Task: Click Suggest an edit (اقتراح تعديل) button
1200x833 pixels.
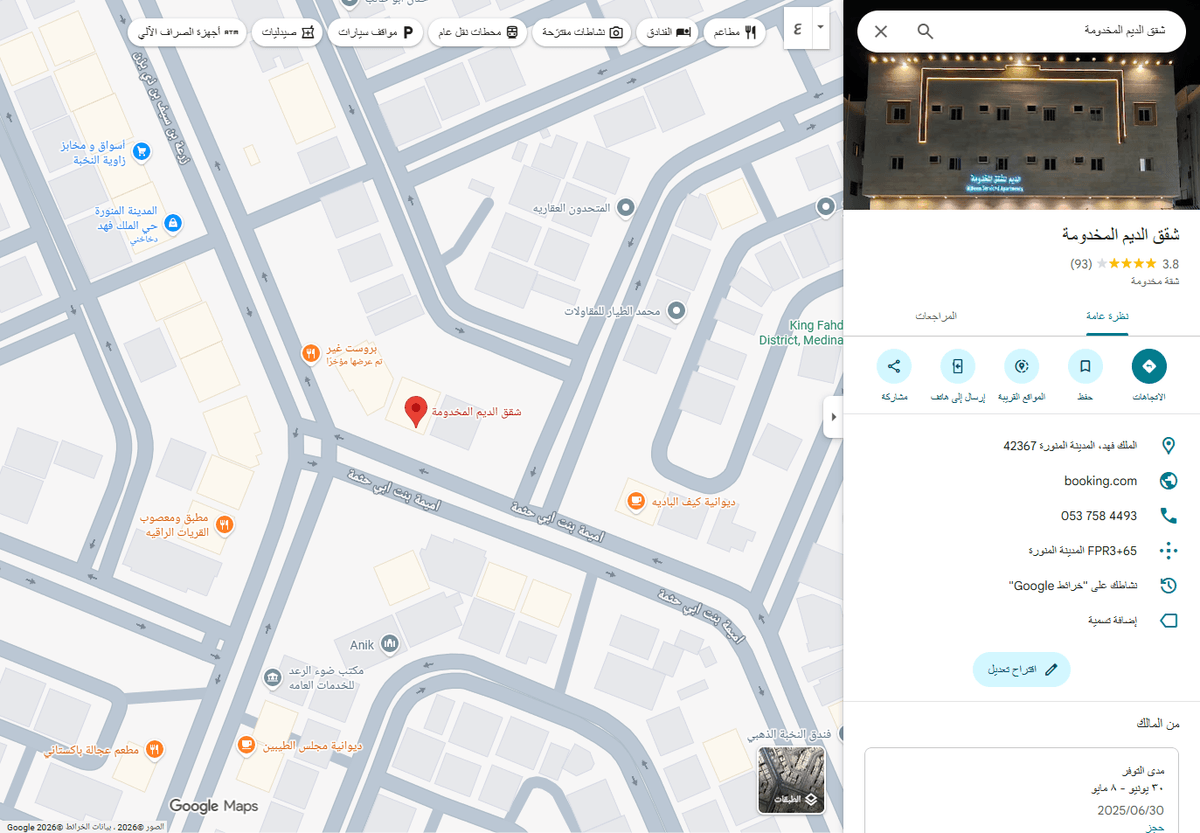Action: pyautogui.click(x=1021, y=670)
